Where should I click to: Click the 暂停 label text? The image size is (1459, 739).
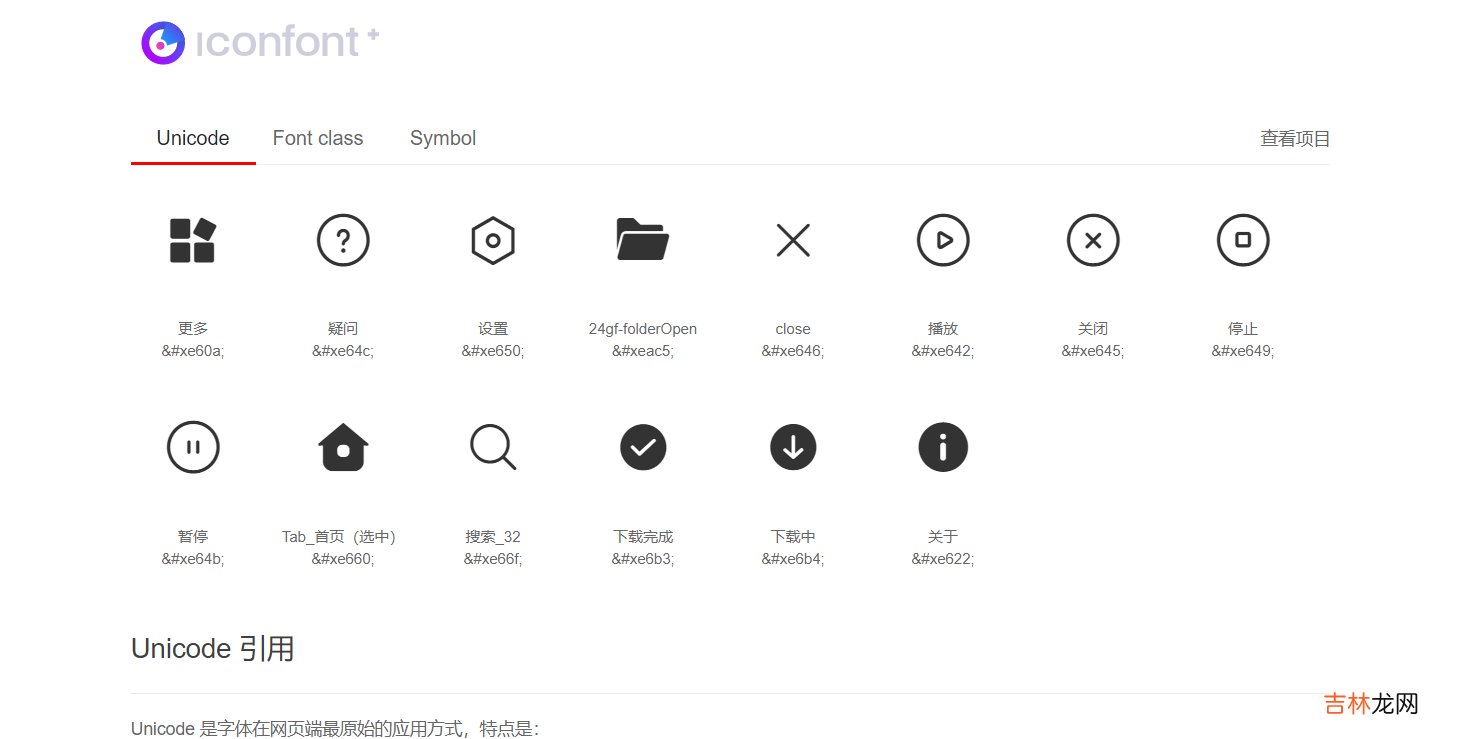193,537
